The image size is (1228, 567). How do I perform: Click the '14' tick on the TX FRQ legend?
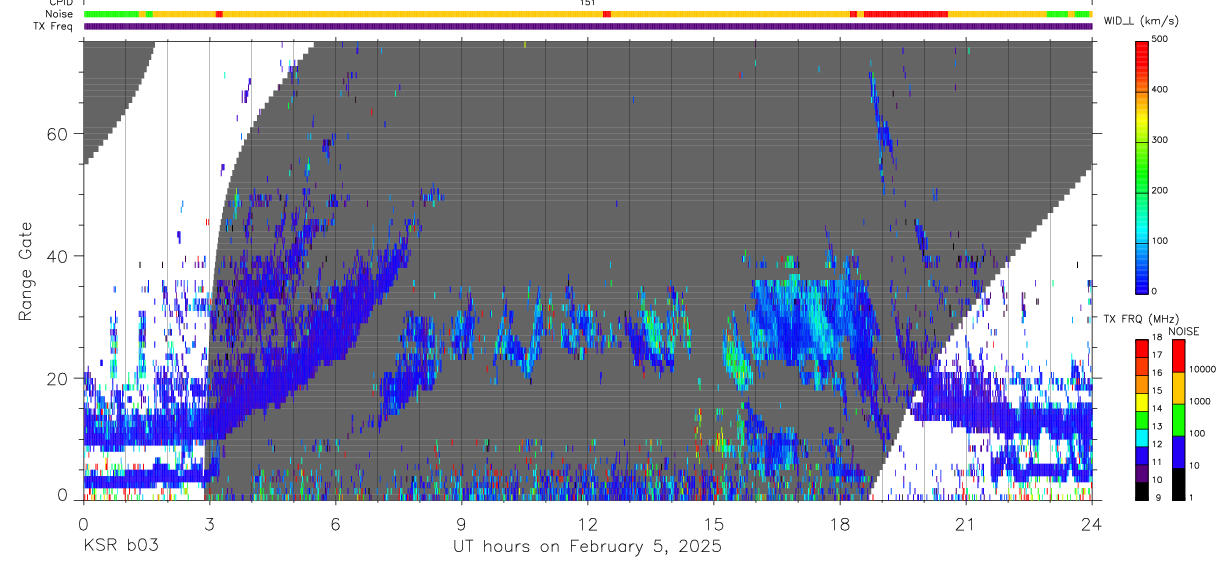pos(1159,409)
